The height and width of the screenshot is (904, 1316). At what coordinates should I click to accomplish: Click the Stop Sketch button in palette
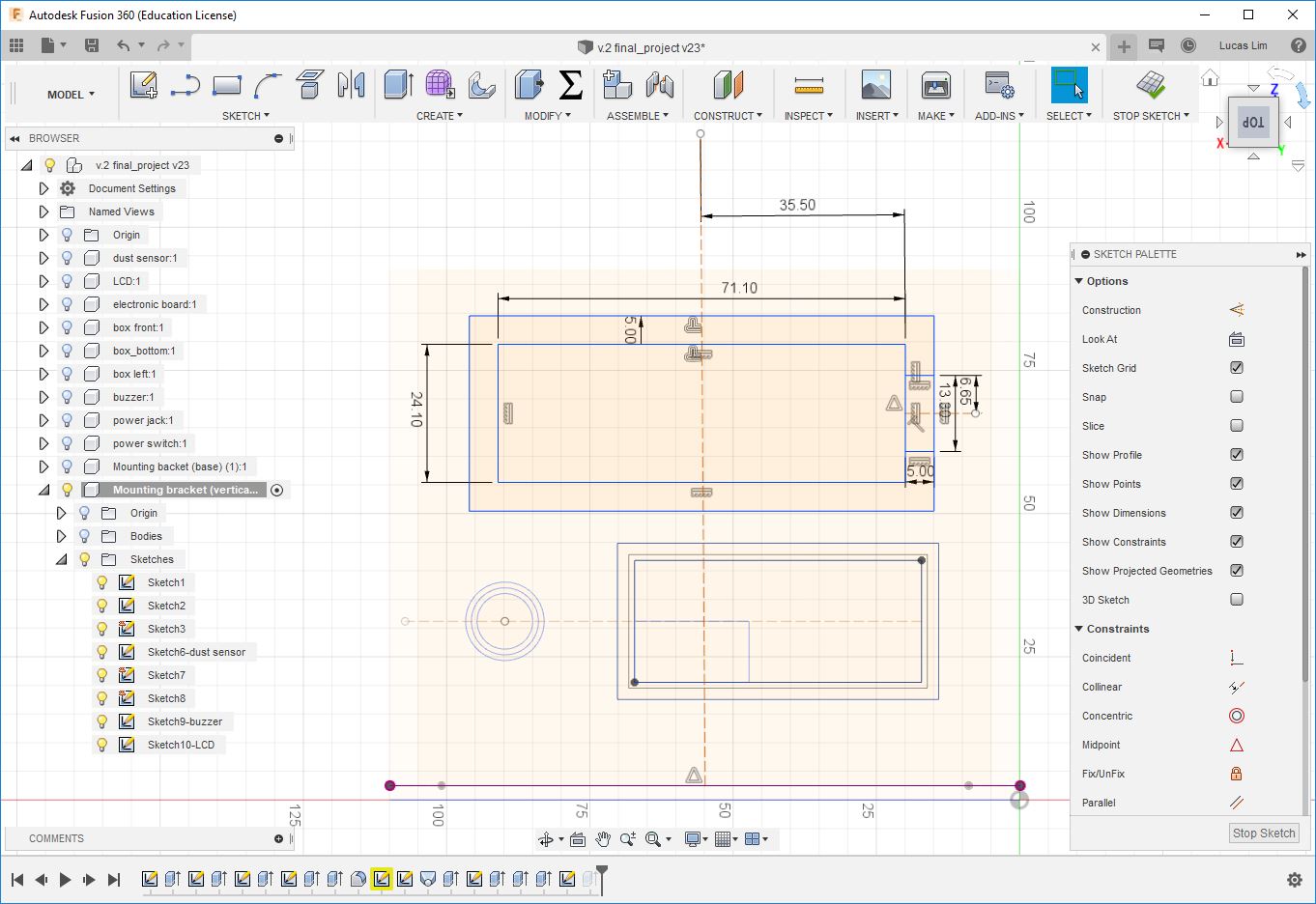1264,833
